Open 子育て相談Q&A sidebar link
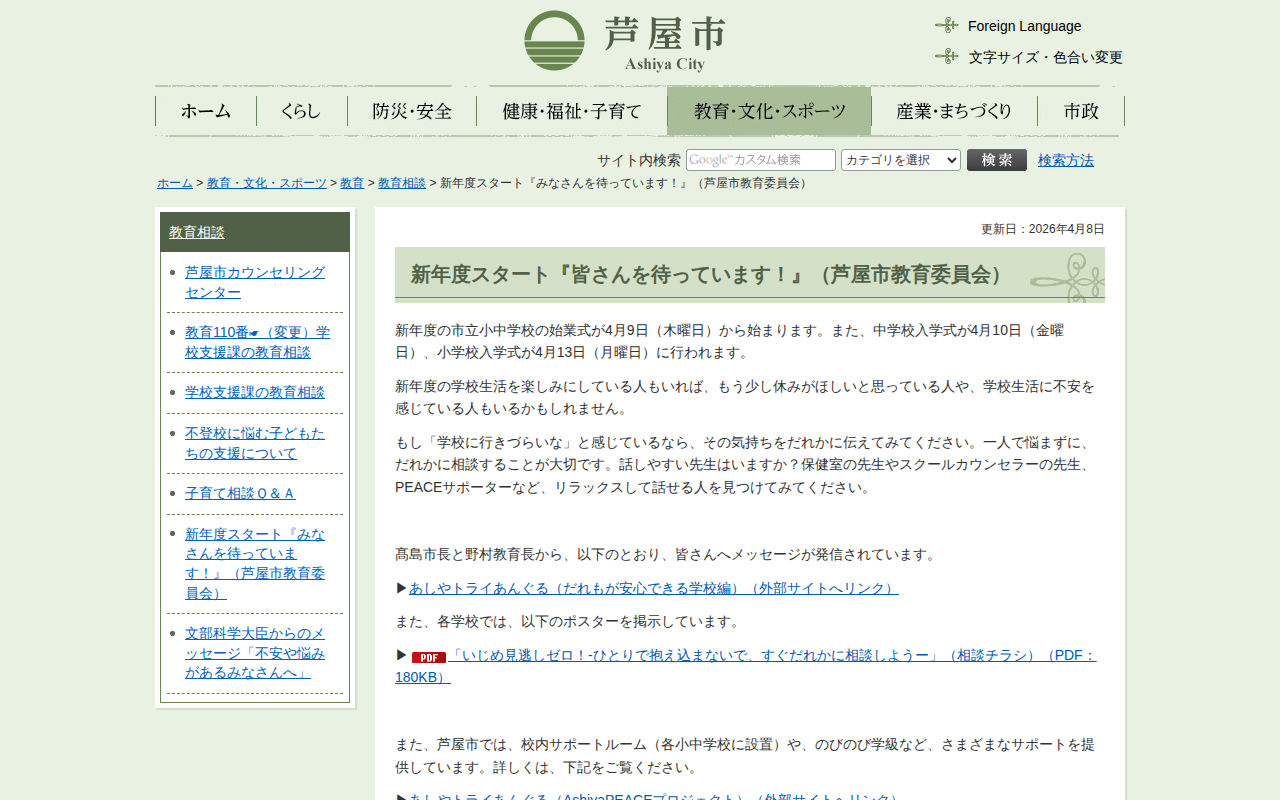 coord(240,493)
